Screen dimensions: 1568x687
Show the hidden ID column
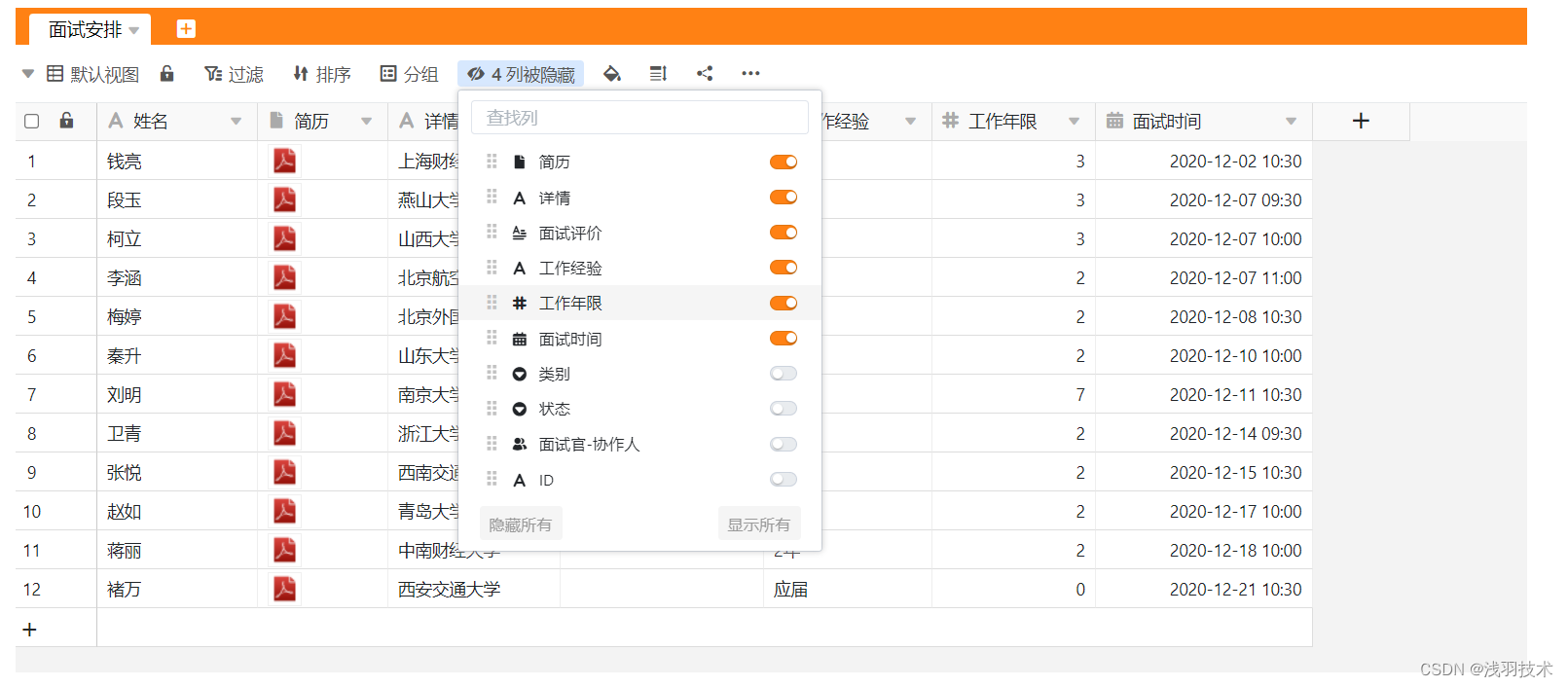tap(784, 480)
